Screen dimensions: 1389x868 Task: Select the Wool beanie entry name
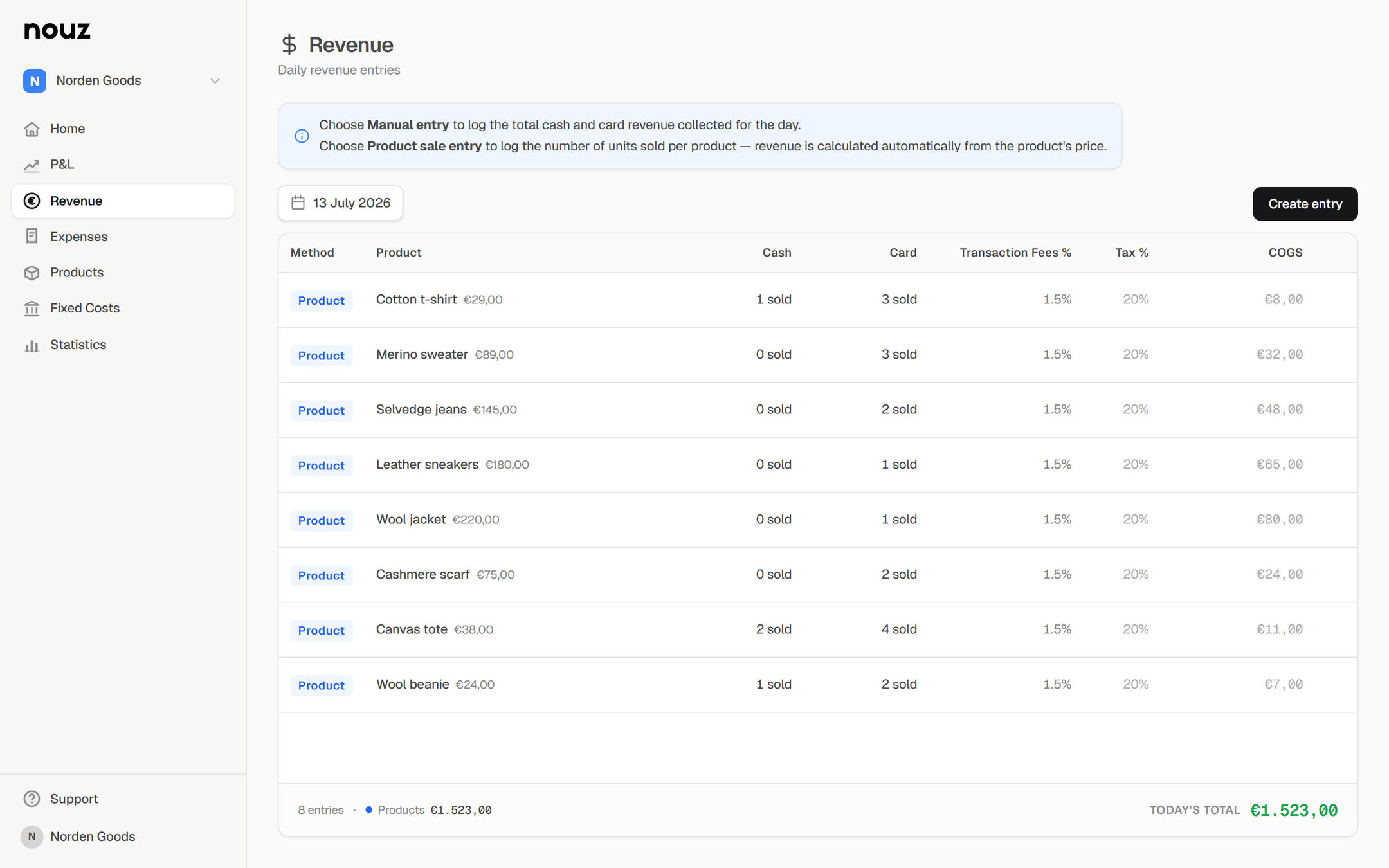(x=412, y=684)
